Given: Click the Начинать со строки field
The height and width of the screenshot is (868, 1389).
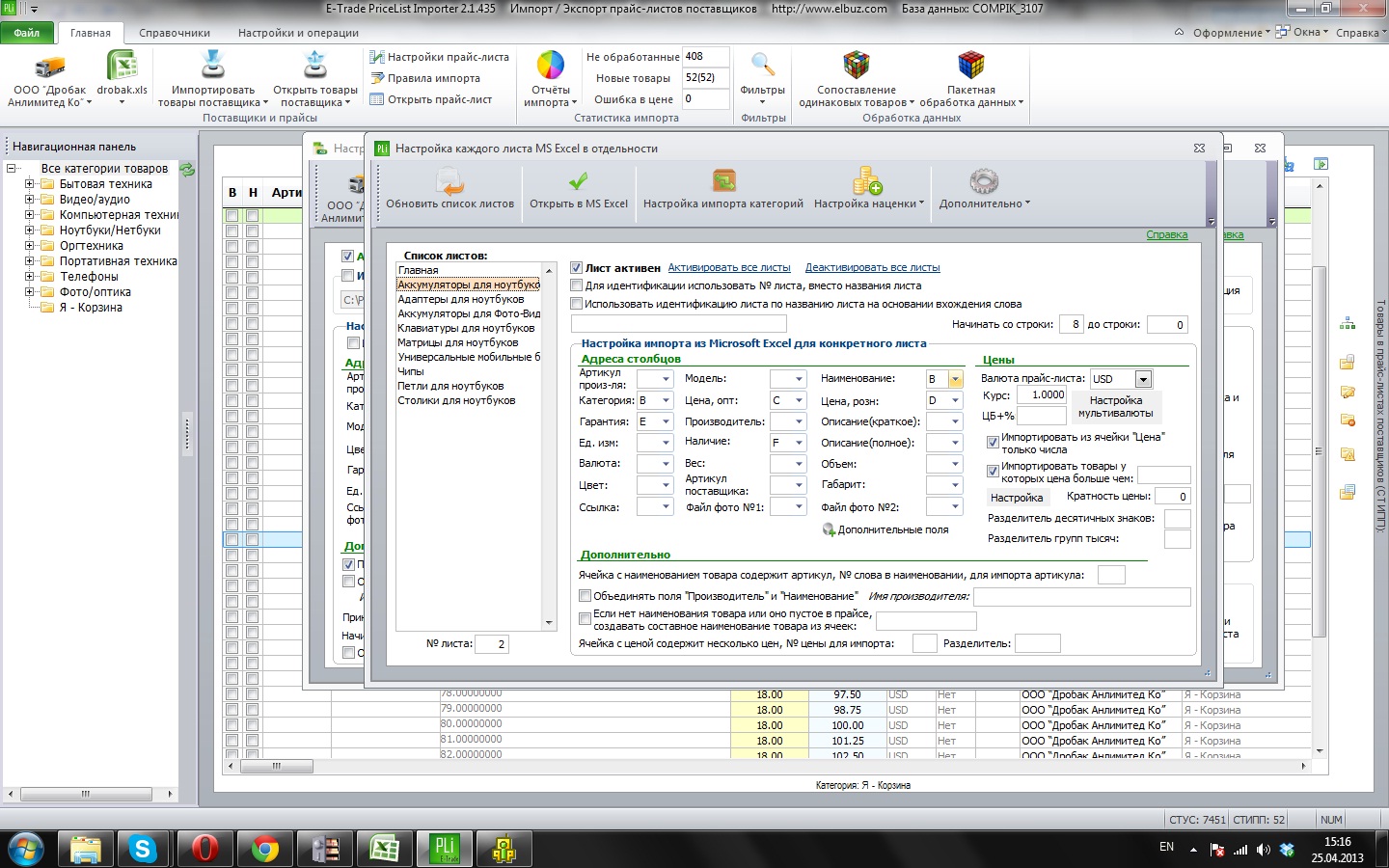Looking at the screenshot, I should tap(1072, 325).
